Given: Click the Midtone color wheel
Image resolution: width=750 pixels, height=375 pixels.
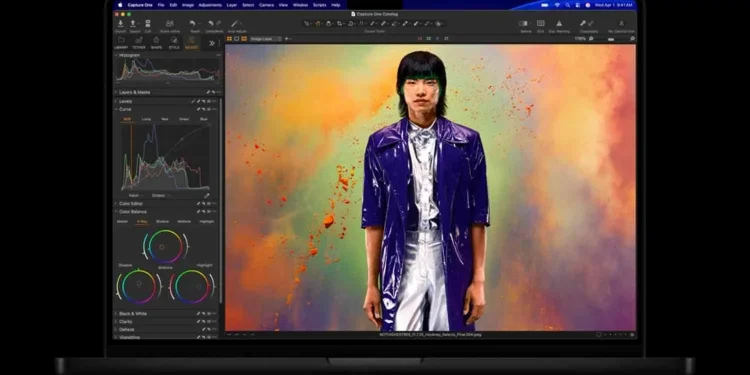Looking at the screenshot, I should coord(165,247).
